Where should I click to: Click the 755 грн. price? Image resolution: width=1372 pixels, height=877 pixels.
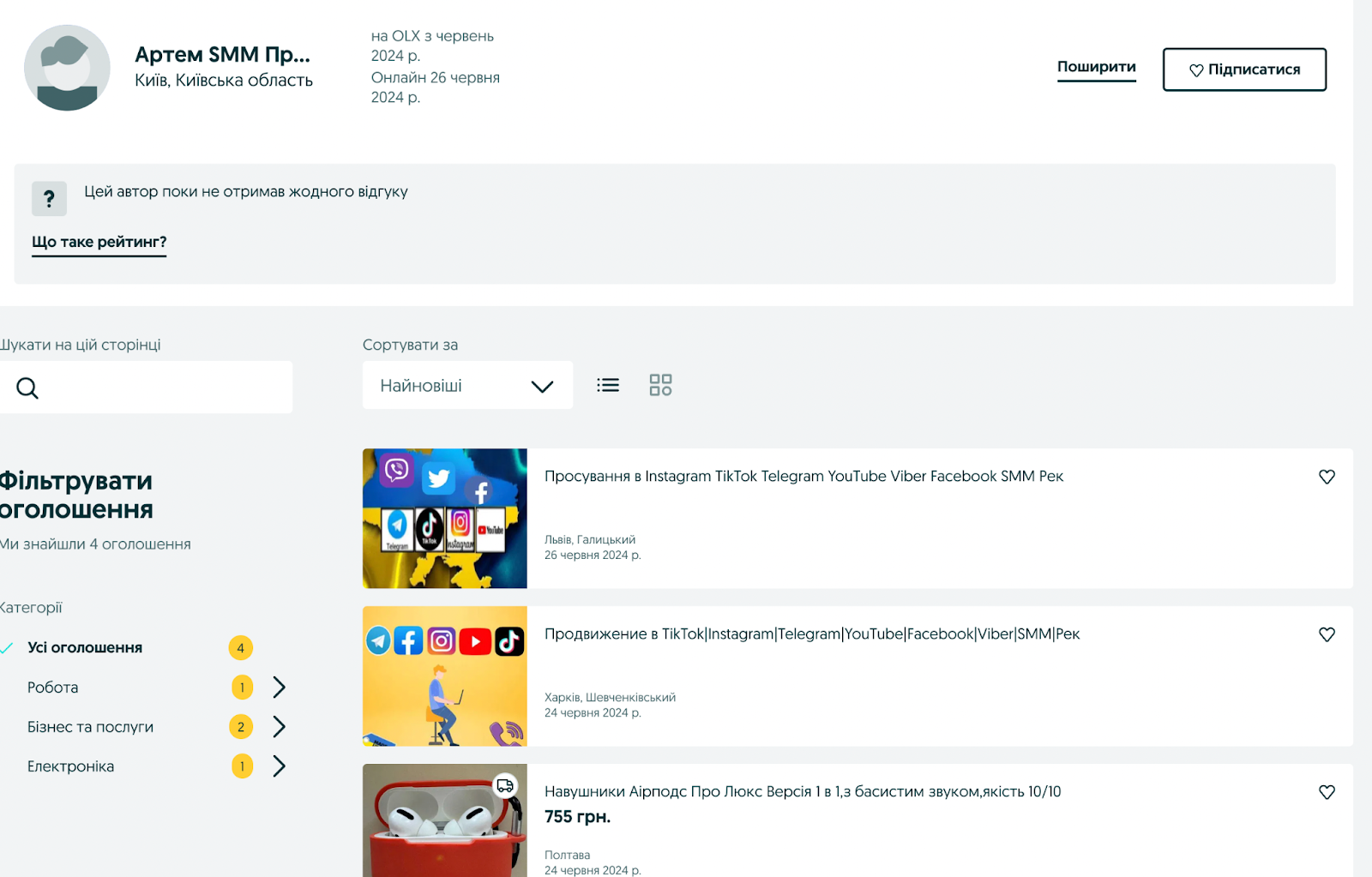(578, 817)
